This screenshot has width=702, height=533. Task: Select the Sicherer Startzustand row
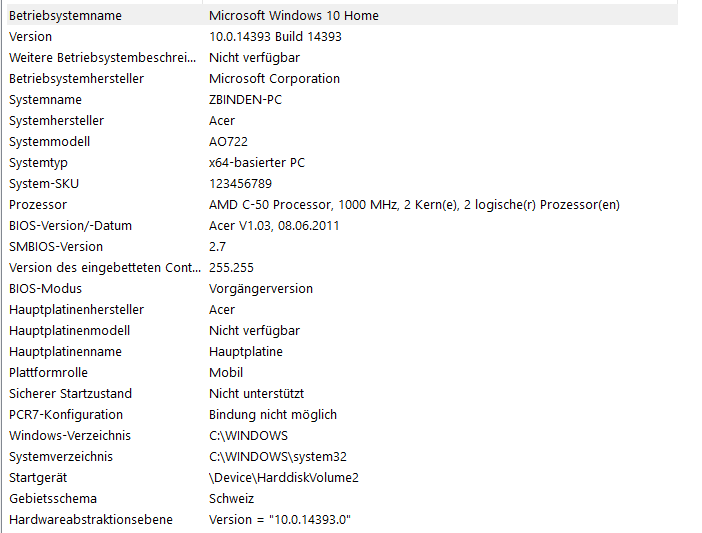(x=342, y=394)
